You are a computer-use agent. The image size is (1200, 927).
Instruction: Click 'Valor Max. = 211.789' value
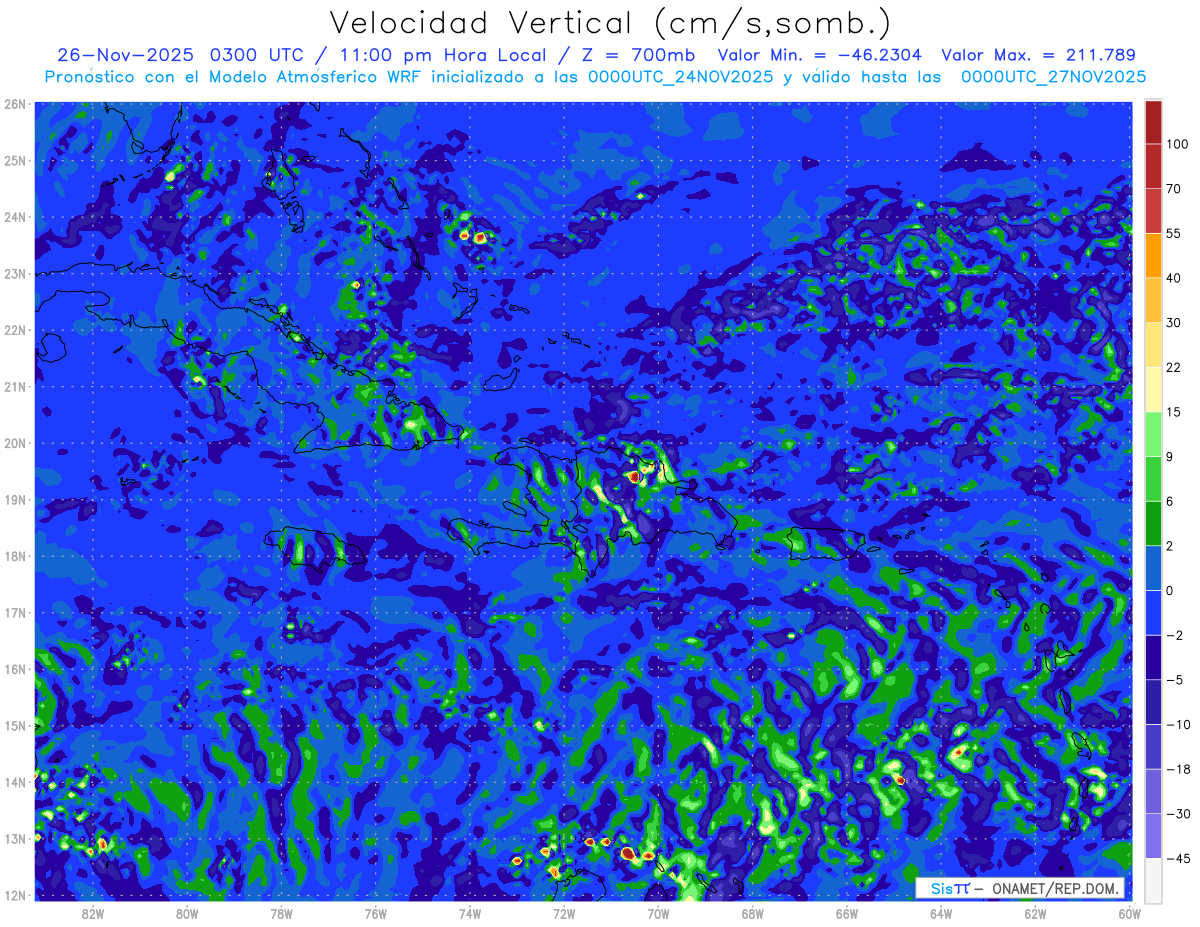tap(1038, 55)
